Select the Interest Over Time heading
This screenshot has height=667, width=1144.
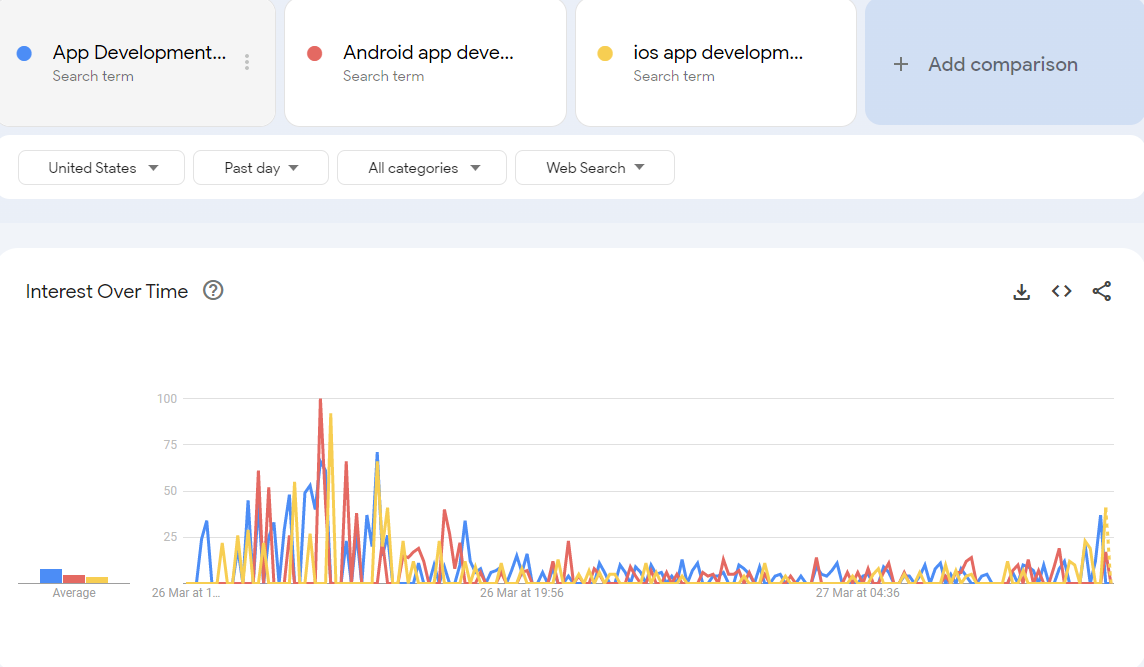click(x=107, y=291)
